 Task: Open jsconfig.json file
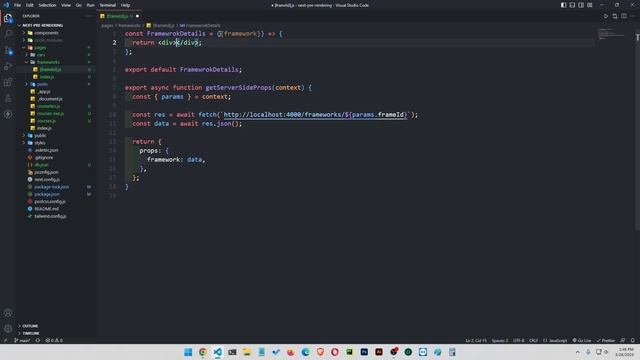46,172
